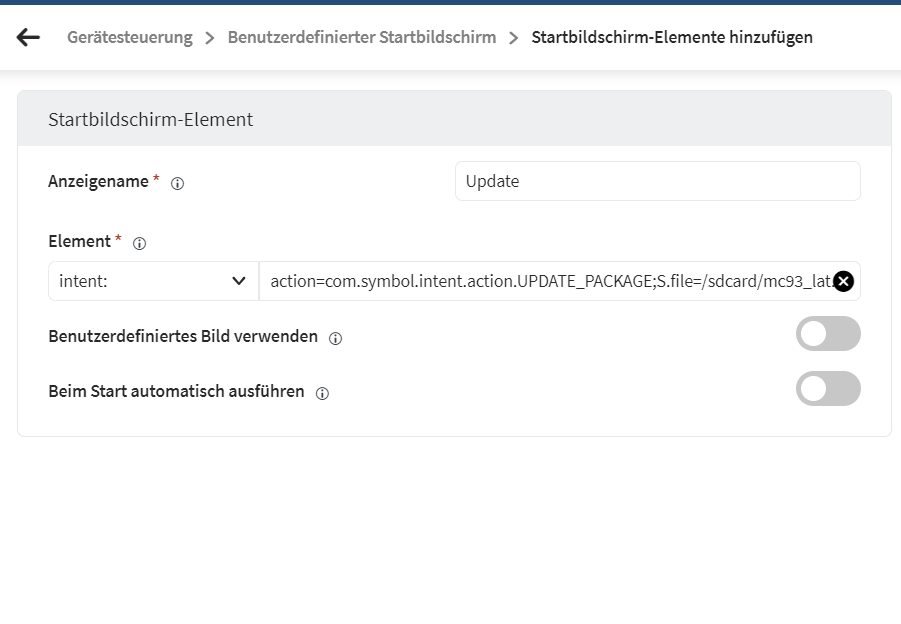This screenshot has width=901, height=624.
Task: Click the info icon beside Element label
Action: coord(140,243)
